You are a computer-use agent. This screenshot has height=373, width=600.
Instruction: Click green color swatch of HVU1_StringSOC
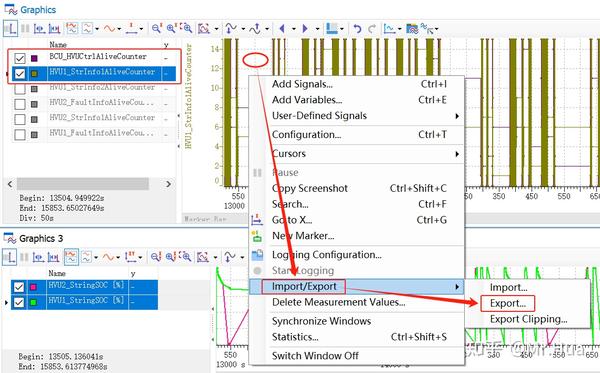(x=33, y=302)
